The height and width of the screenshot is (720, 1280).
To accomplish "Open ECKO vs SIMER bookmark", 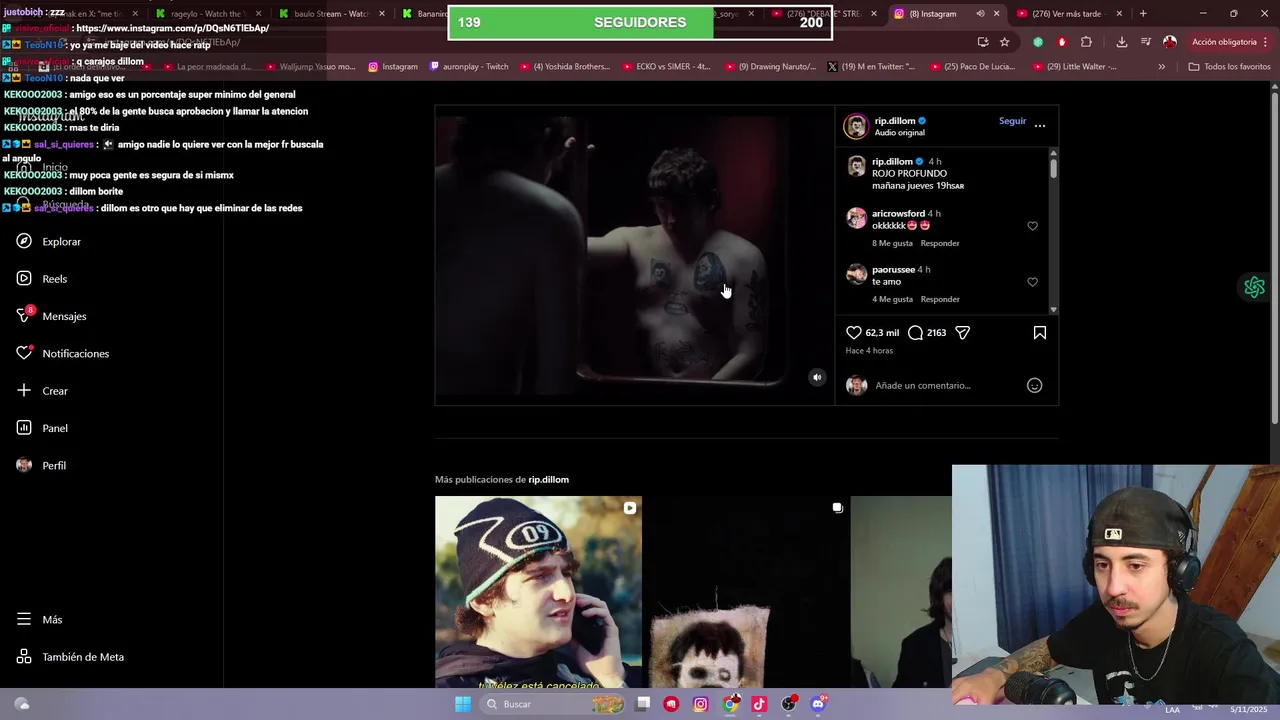I will 665,67.
